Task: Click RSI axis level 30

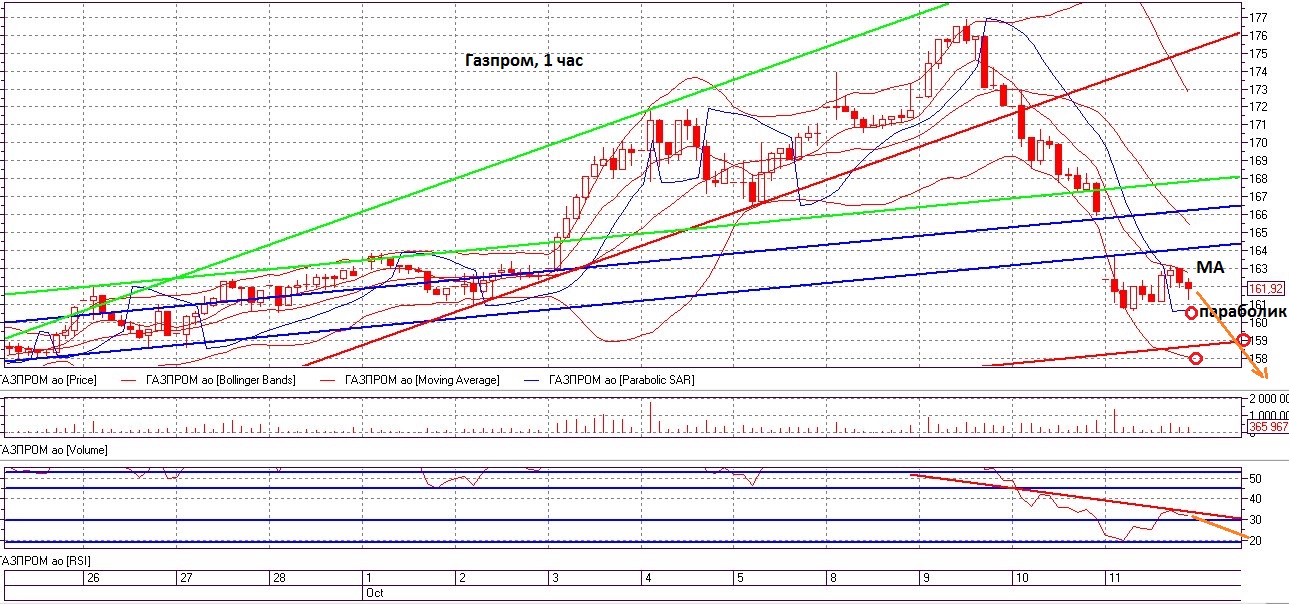Action: 1256,520
